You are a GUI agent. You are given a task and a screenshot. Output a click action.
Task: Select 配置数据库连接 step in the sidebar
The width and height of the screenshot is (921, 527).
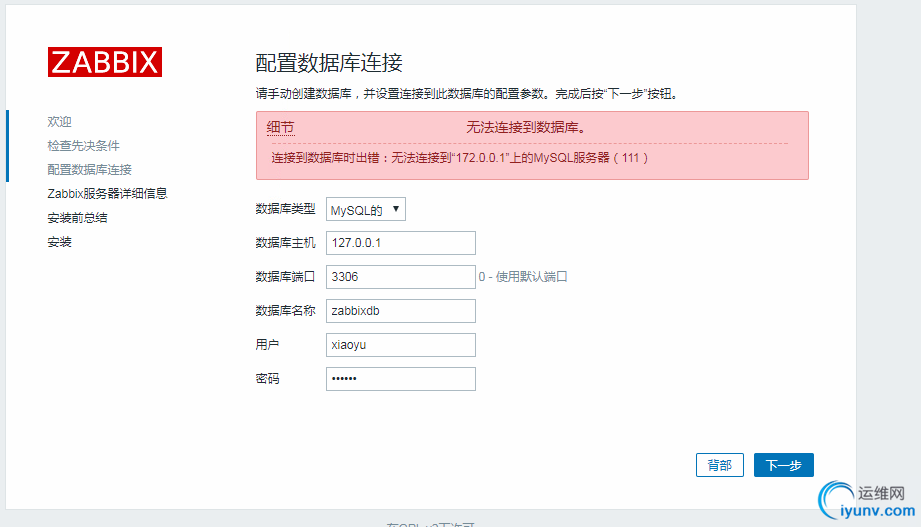point(89,170)
